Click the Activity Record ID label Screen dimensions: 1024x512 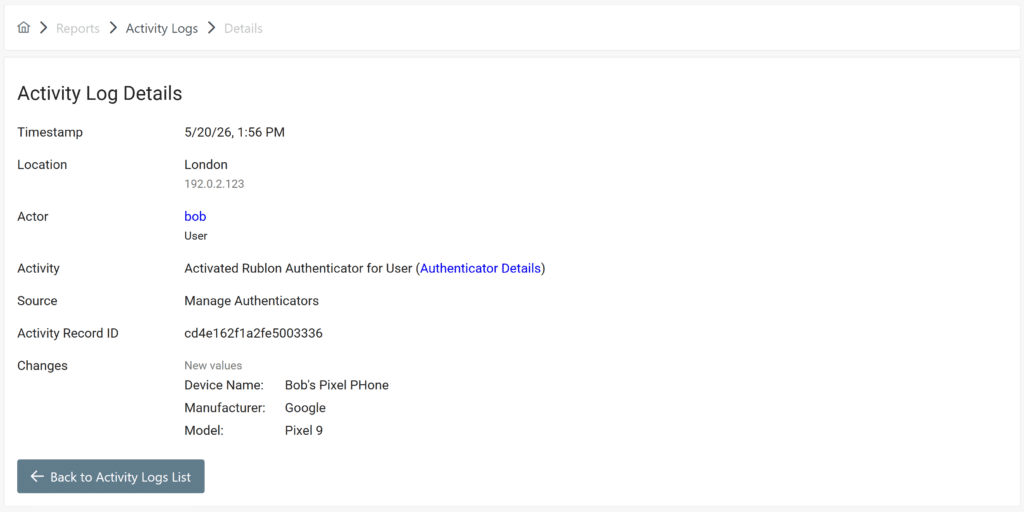coord(68,334)
